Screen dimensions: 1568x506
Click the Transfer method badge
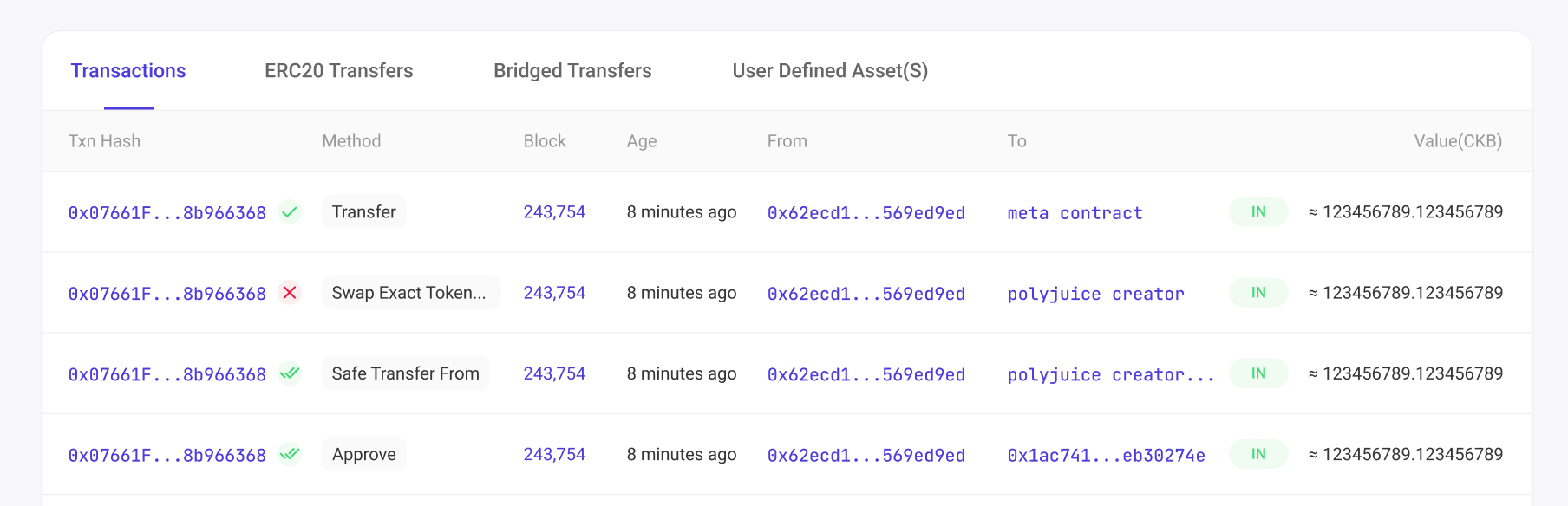363,211
